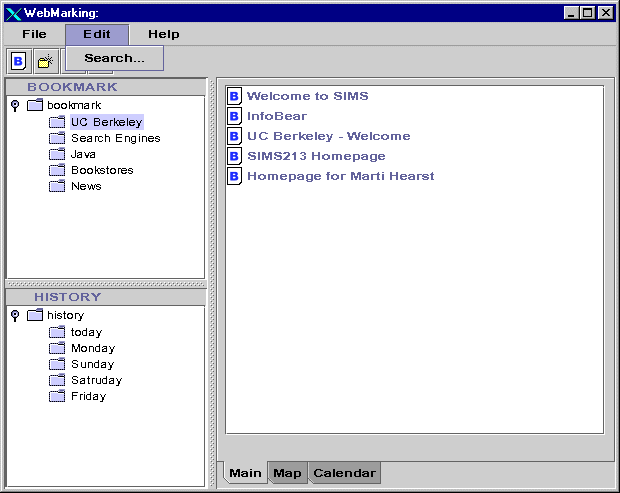This screenshot has height=493, width=620.
Task: Click the Friday history folder icon
Action: point(57,396)
